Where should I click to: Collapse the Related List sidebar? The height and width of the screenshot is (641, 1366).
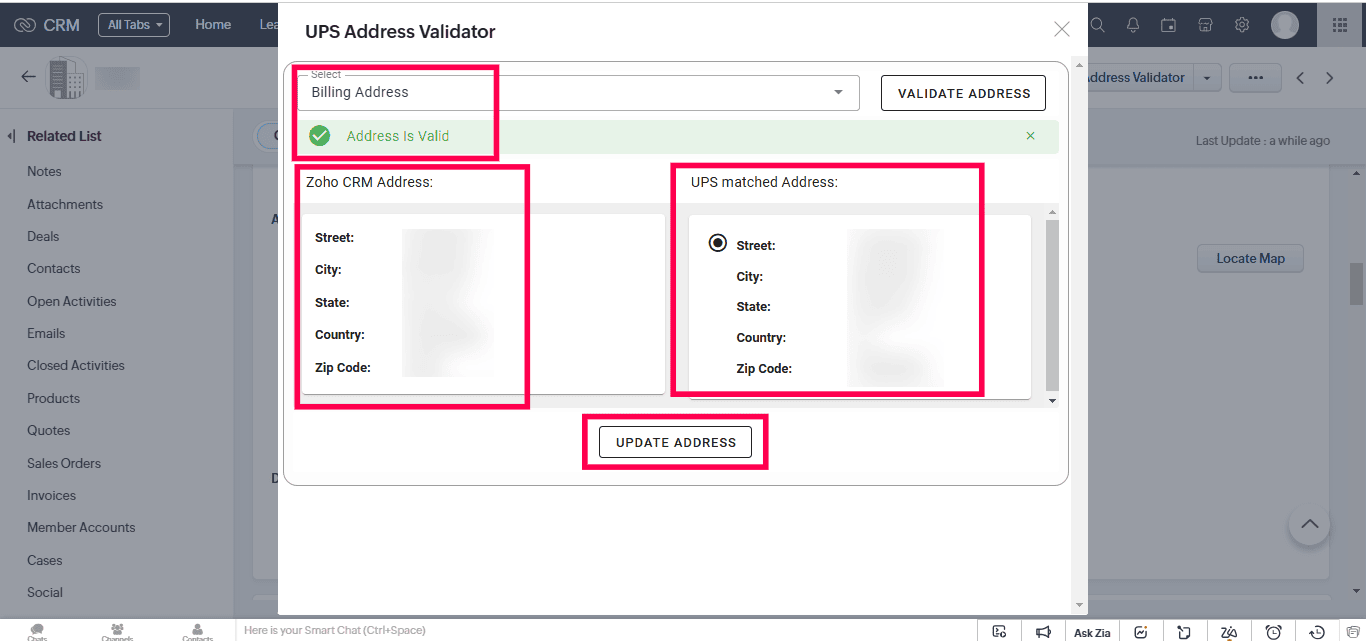pyautogui.click(x=11, y=136)
